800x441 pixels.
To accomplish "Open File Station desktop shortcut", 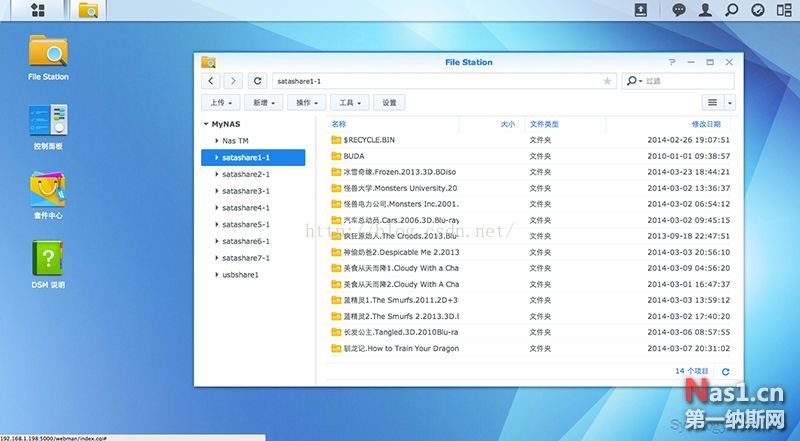I will [x=48, y=56].
